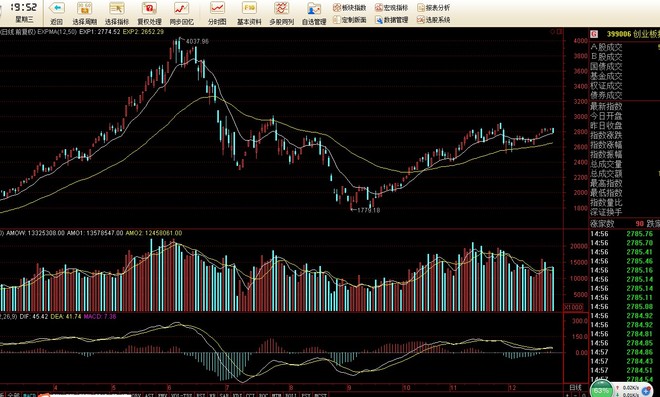Click the small box icons at chart top-right
The height and width of the screenshot is (397, 660).
556,32
